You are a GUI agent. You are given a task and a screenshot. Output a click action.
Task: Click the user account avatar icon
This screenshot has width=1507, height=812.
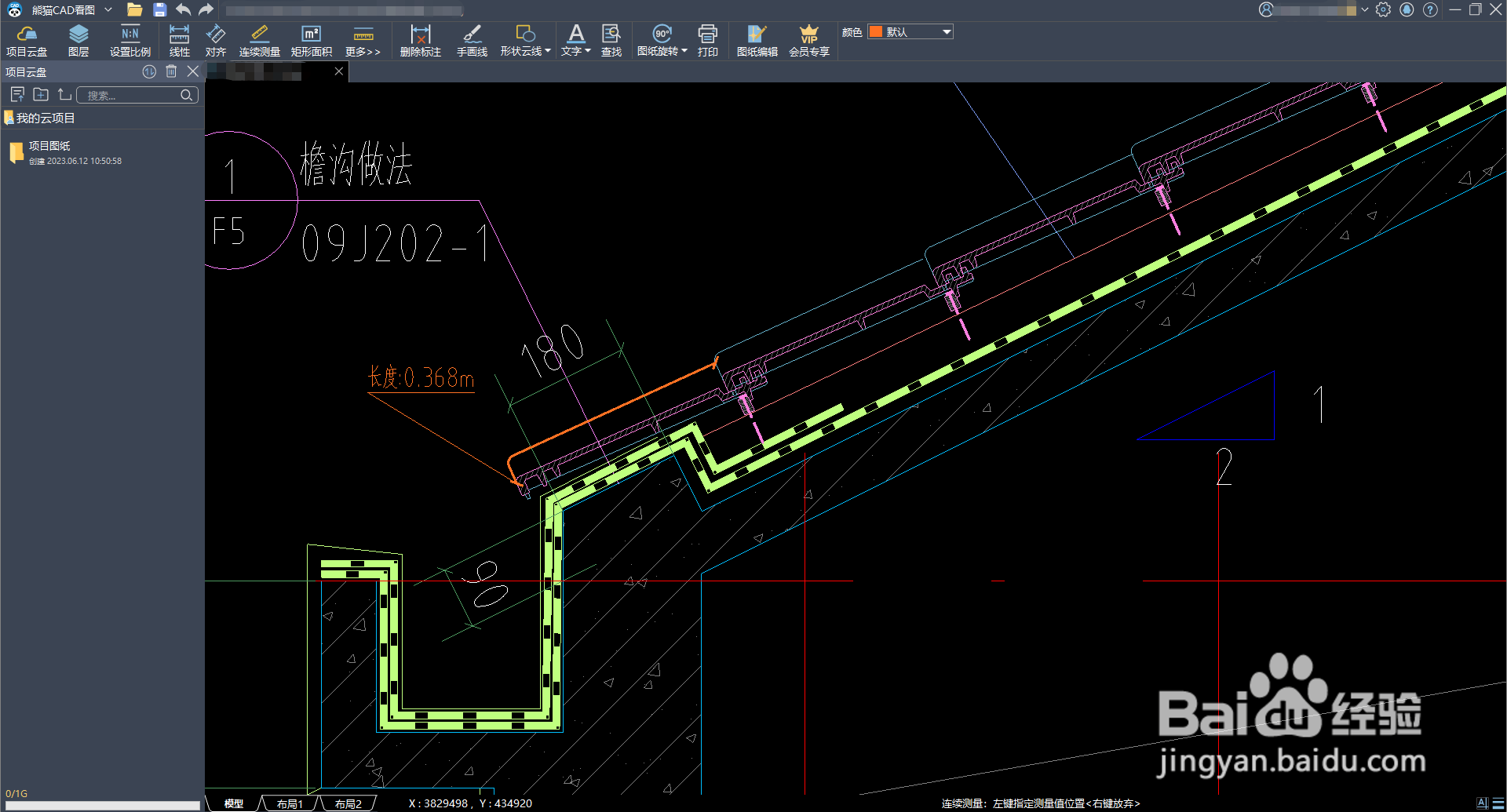pyautogui.click(x=1266, y=9)
